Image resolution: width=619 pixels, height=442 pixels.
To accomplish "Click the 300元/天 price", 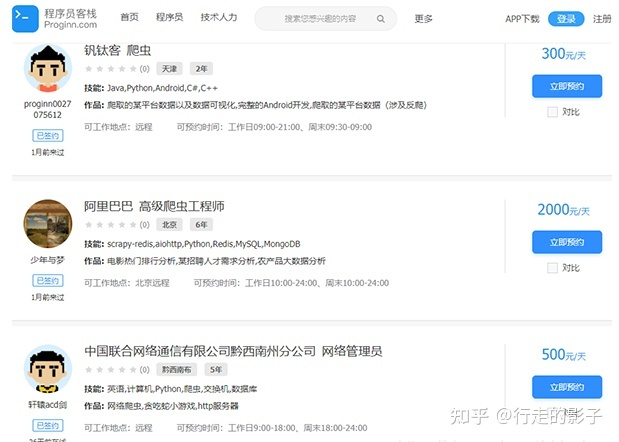I will 563,54.
